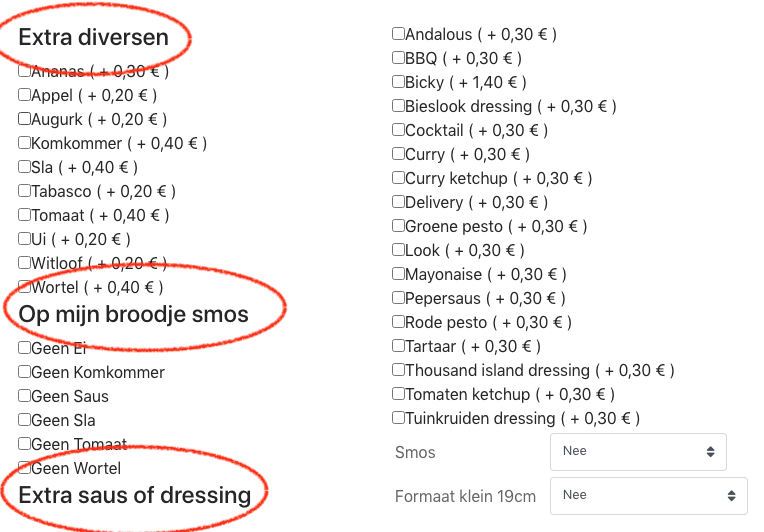Check the Tartaar sauce option
The width and height of the screenshot is (764, 532).
click(399, 346)
